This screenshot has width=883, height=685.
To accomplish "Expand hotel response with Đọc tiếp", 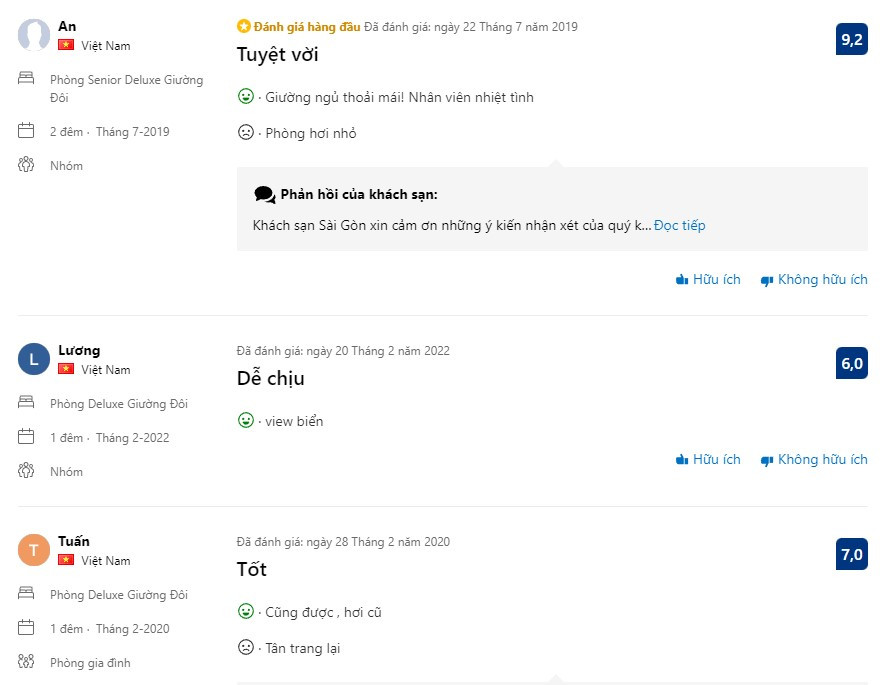I will (680, 226).
